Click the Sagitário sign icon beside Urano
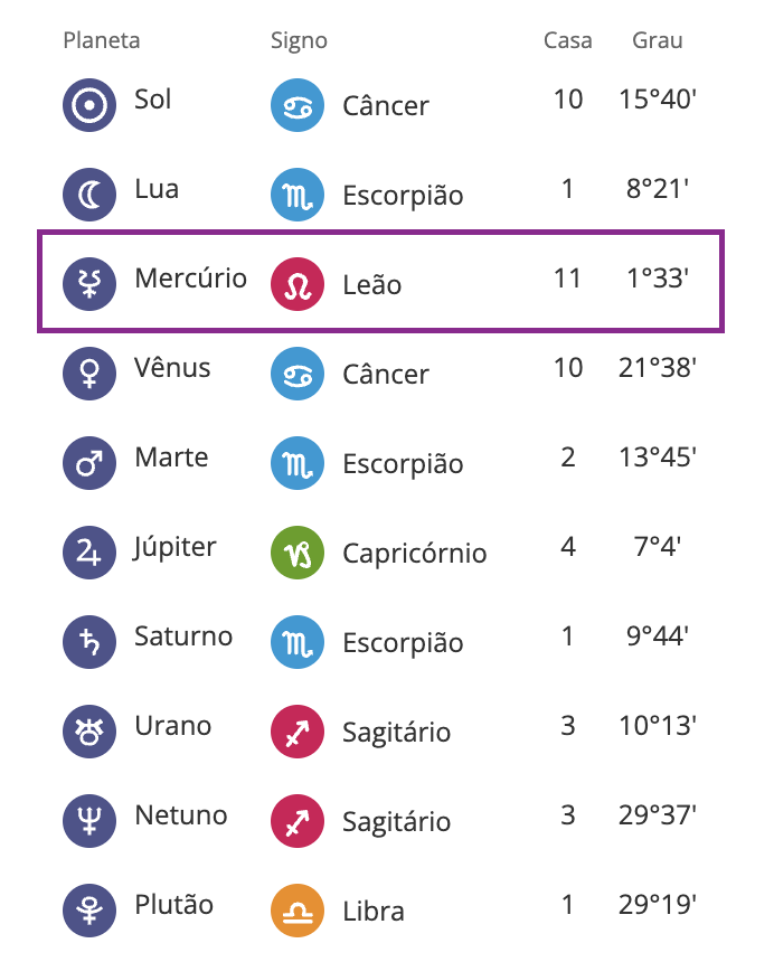Viewport: 774px width, 962px height. point(298,732)
